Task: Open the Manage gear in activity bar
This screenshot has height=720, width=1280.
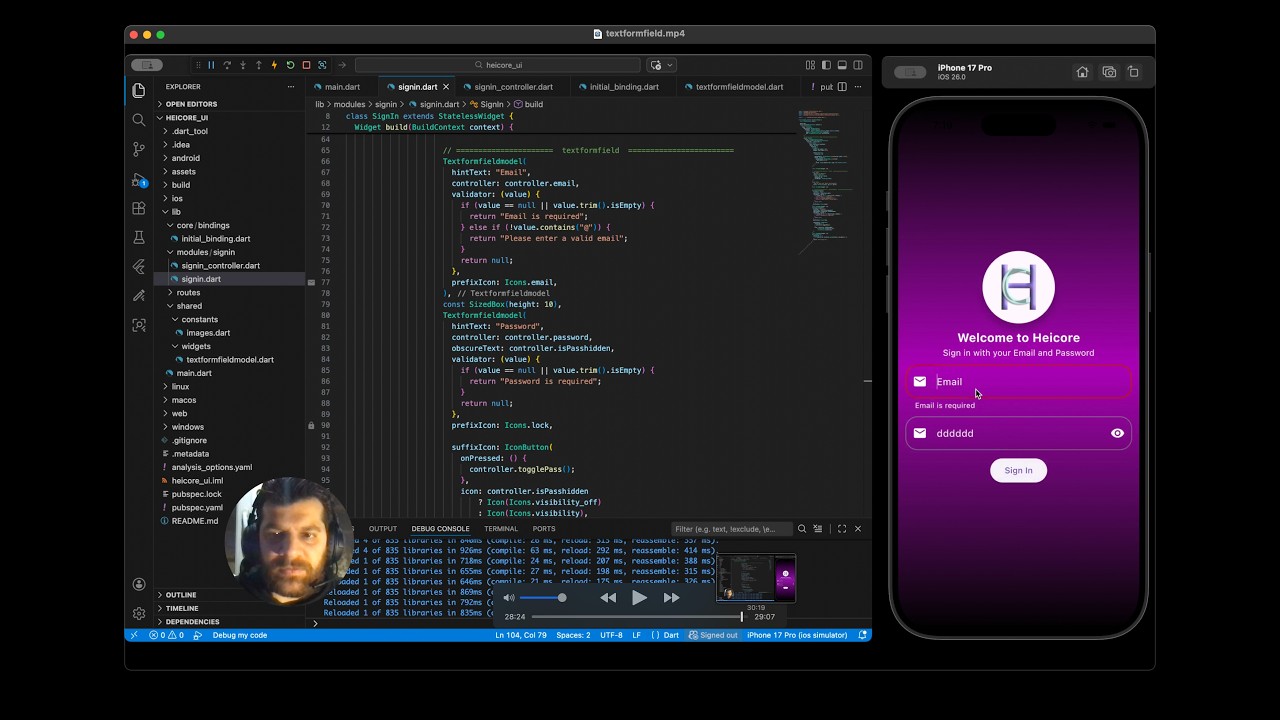Action: coord(139,613)
